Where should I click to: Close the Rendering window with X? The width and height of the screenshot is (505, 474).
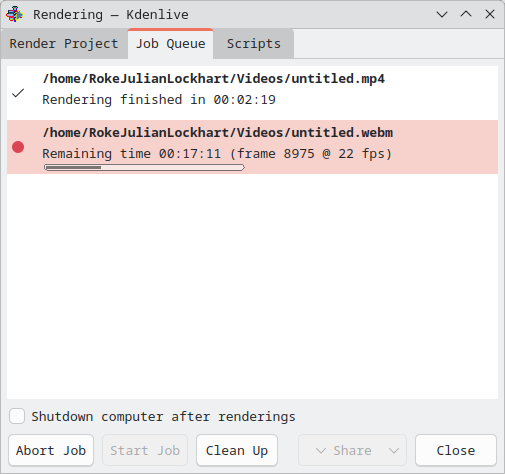click(490, 14)
